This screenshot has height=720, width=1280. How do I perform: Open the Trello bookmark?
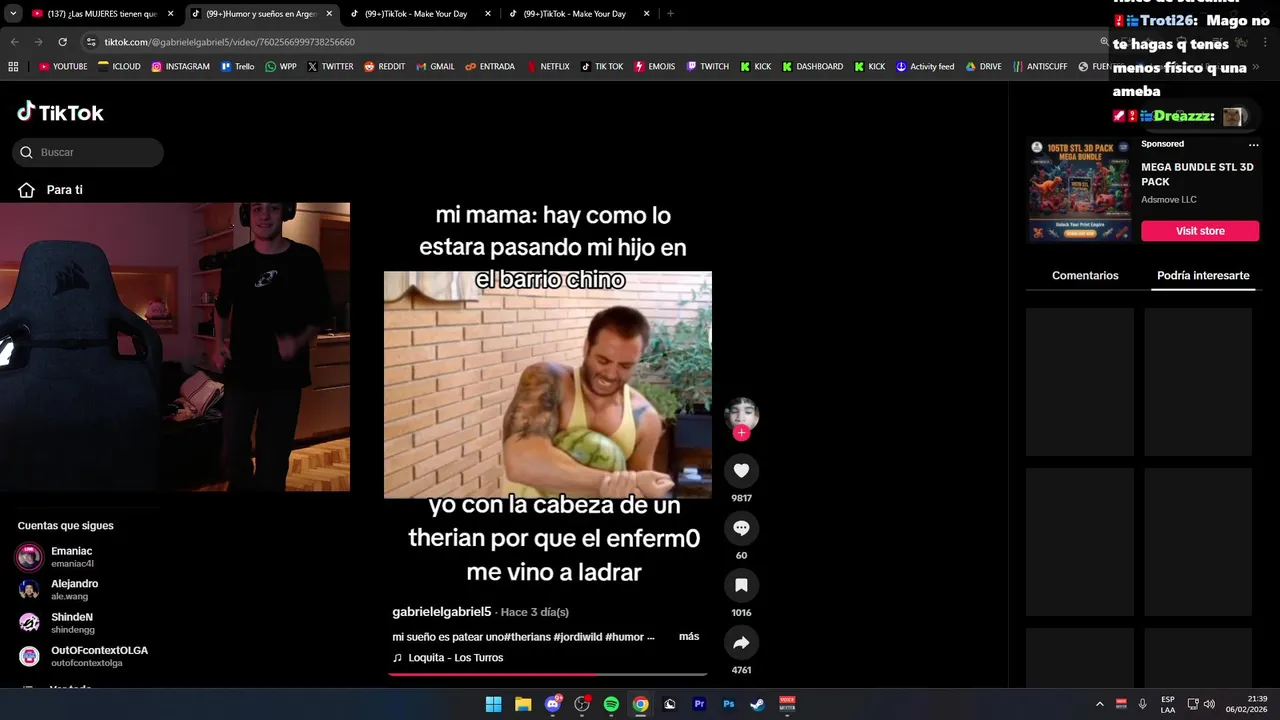tap(238, 67)
